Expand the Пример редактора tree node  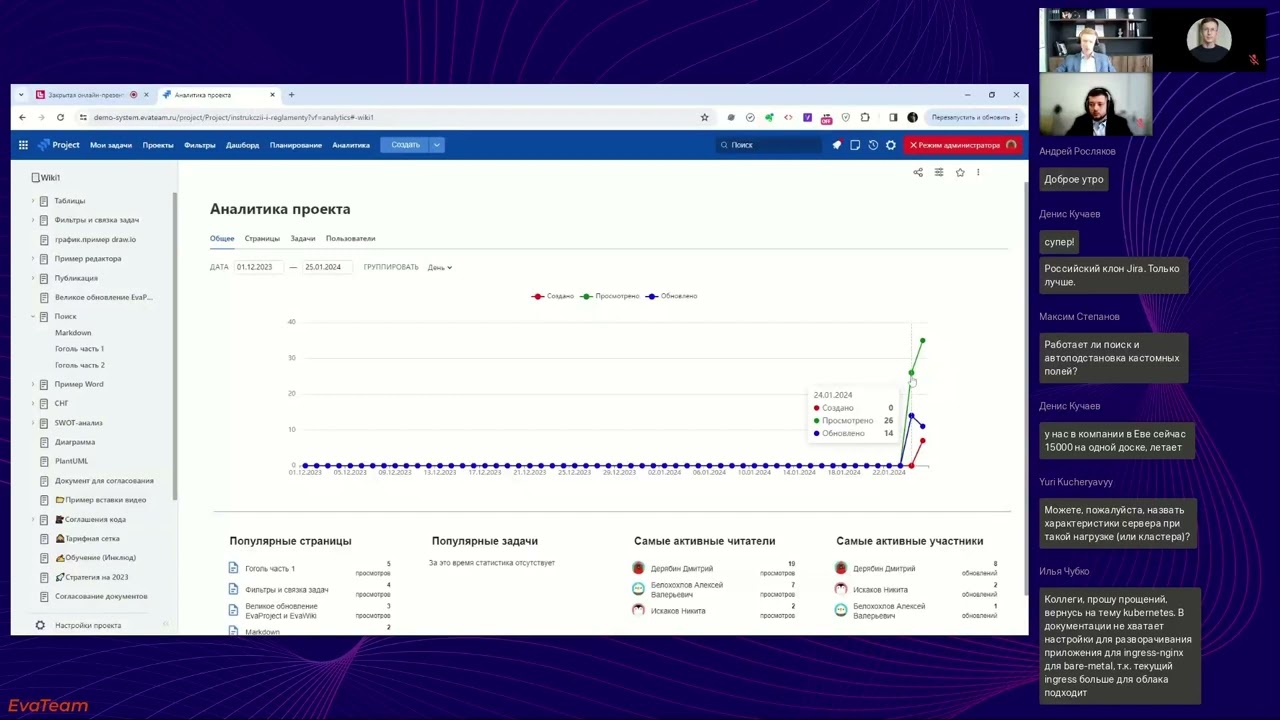pyautogui.click(x=32, y=259)
